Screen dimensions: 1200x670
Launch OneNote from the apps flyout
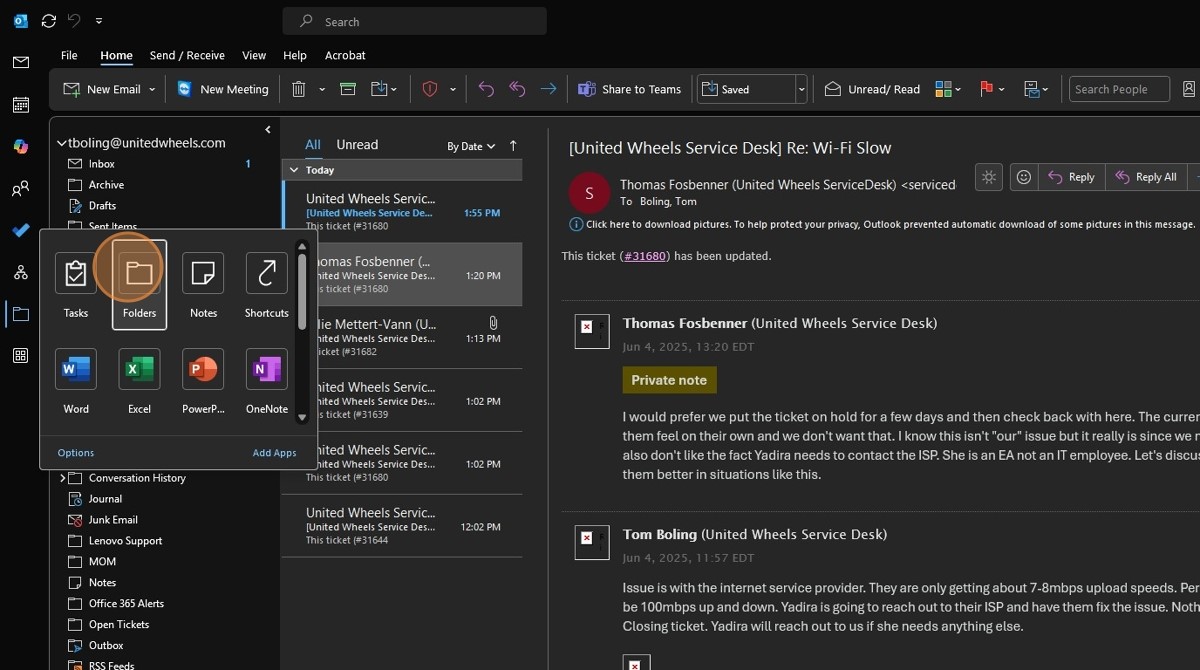coord(266,381)
